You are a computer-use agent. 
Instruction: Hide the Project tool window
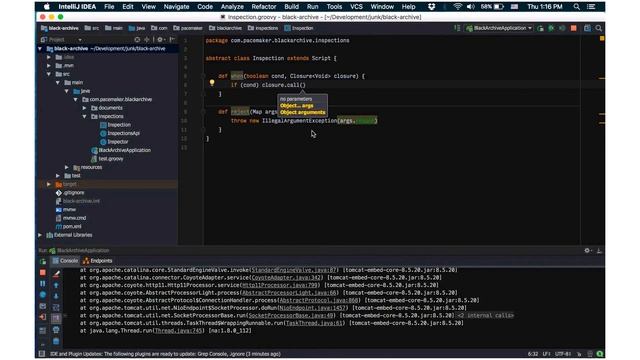coord(172,40)
